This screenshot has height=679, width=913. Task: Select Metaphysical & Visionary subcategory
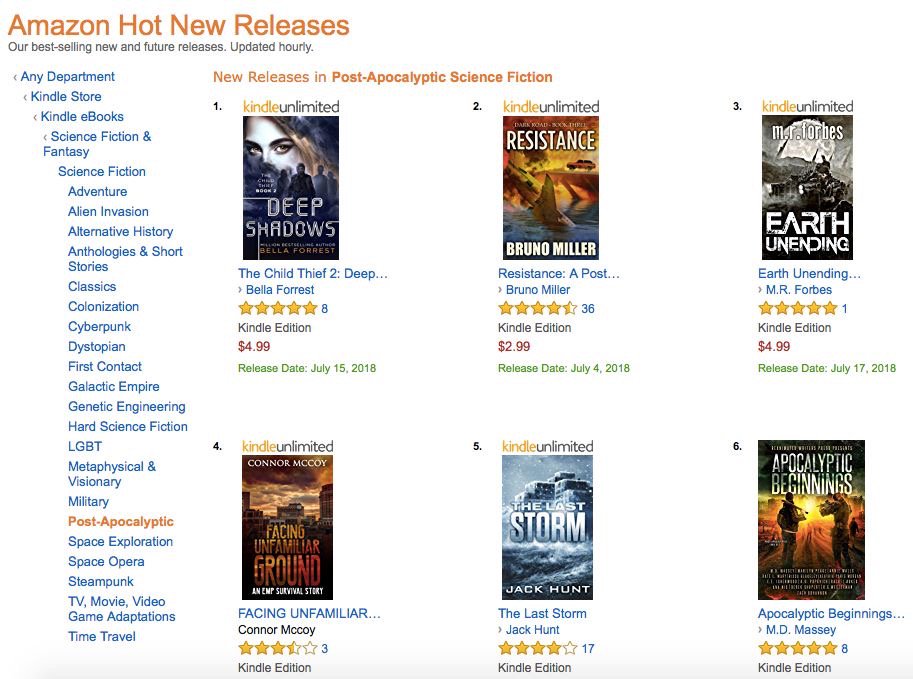coord(112,473)
